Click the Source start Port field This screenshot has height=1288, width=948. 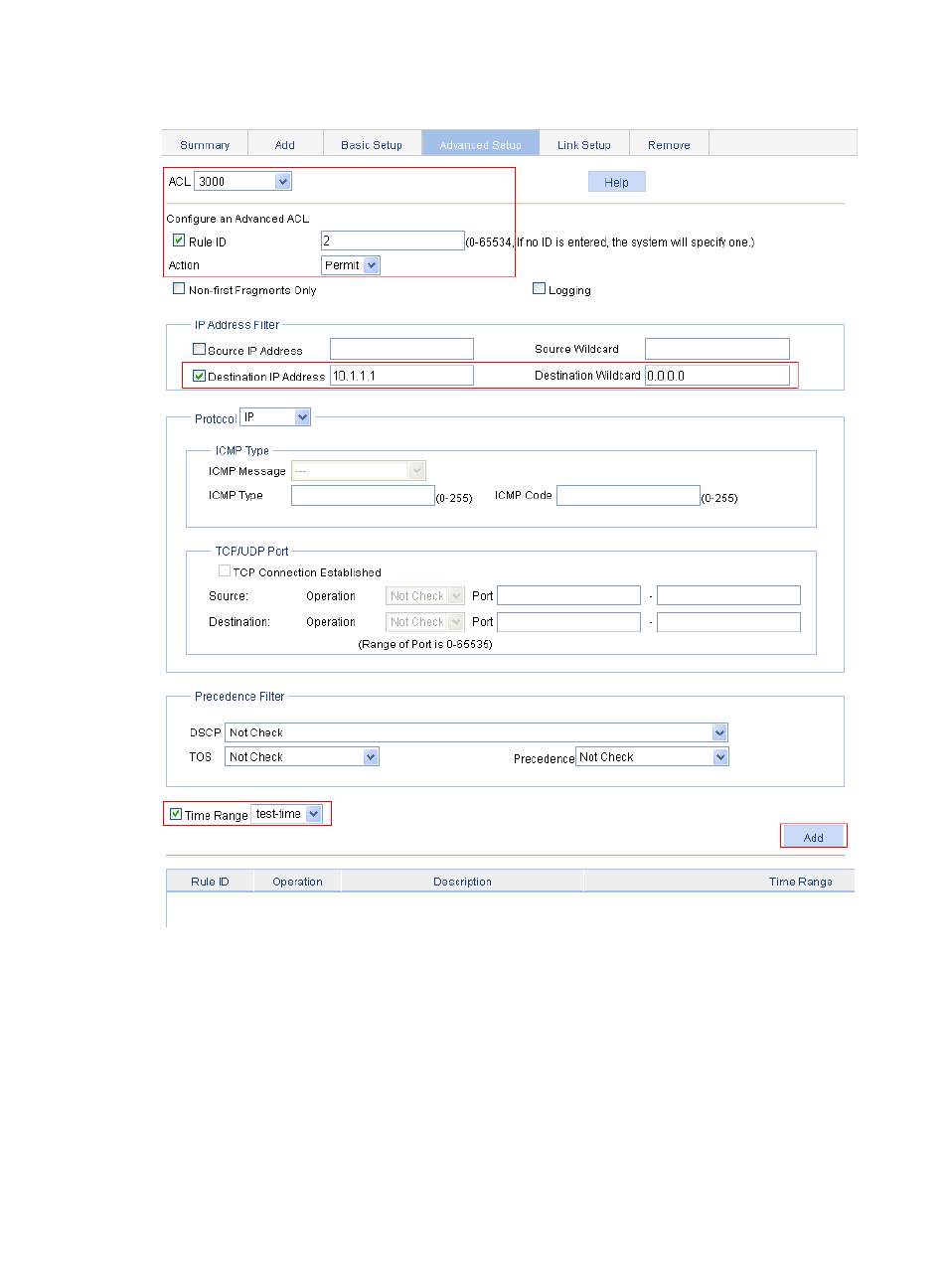click(x=568, y=595)
